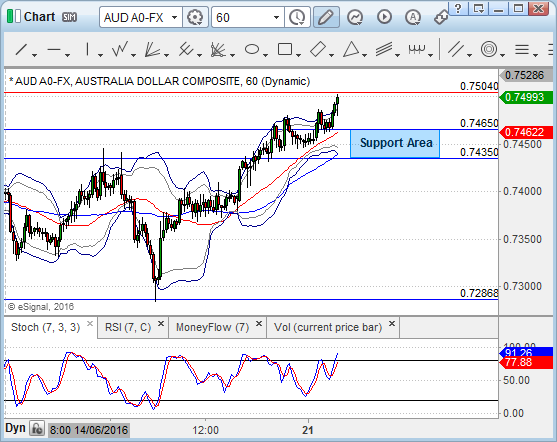Select the trend line drawing tool
Image resolution: width=557 pixels, height=442 pixels.
pos(21,50)
